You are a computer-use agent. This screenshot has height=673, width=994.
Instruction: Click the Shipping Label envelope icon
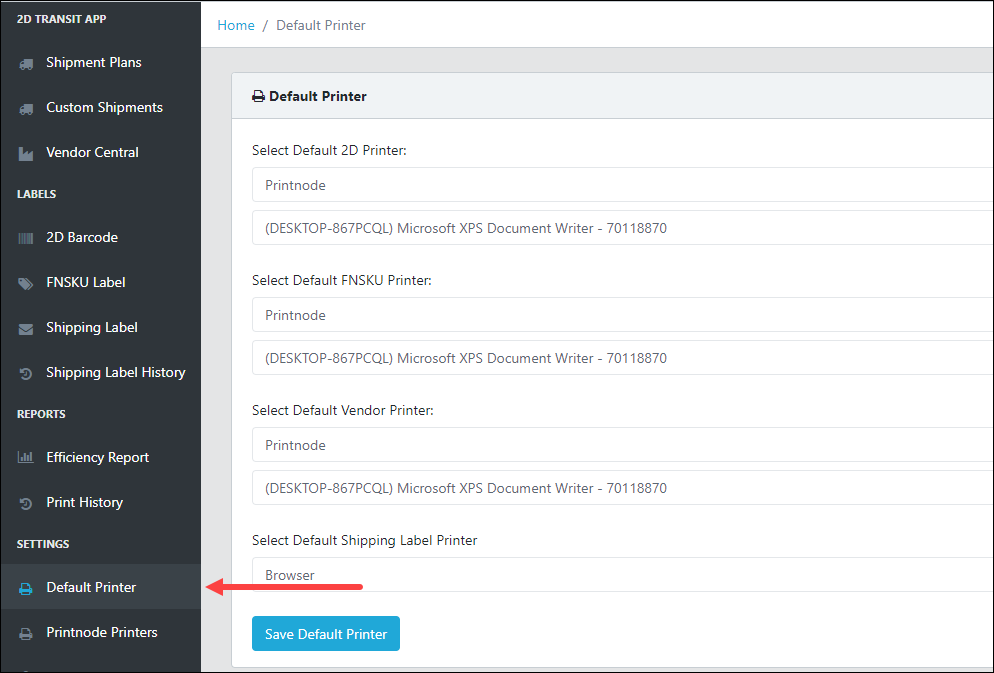(26, 328)
